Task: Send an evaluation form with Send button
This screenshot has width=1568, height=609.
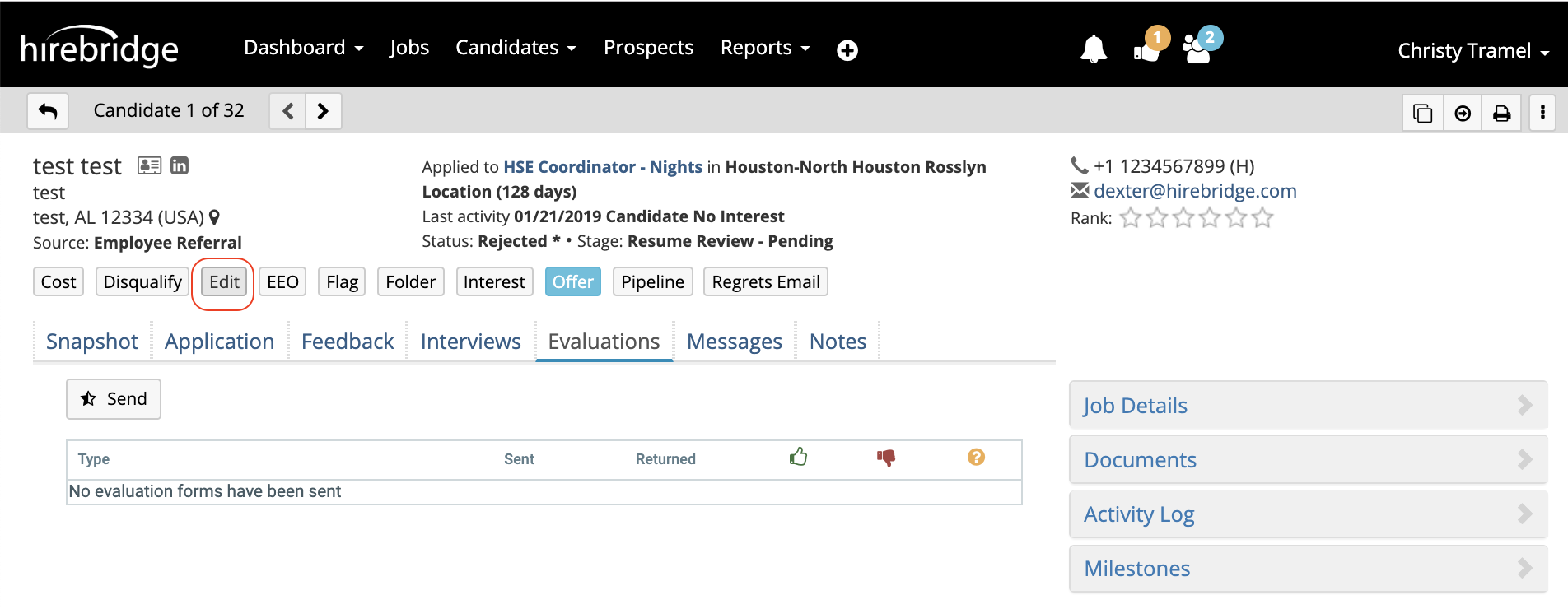Action: point(114,399)
